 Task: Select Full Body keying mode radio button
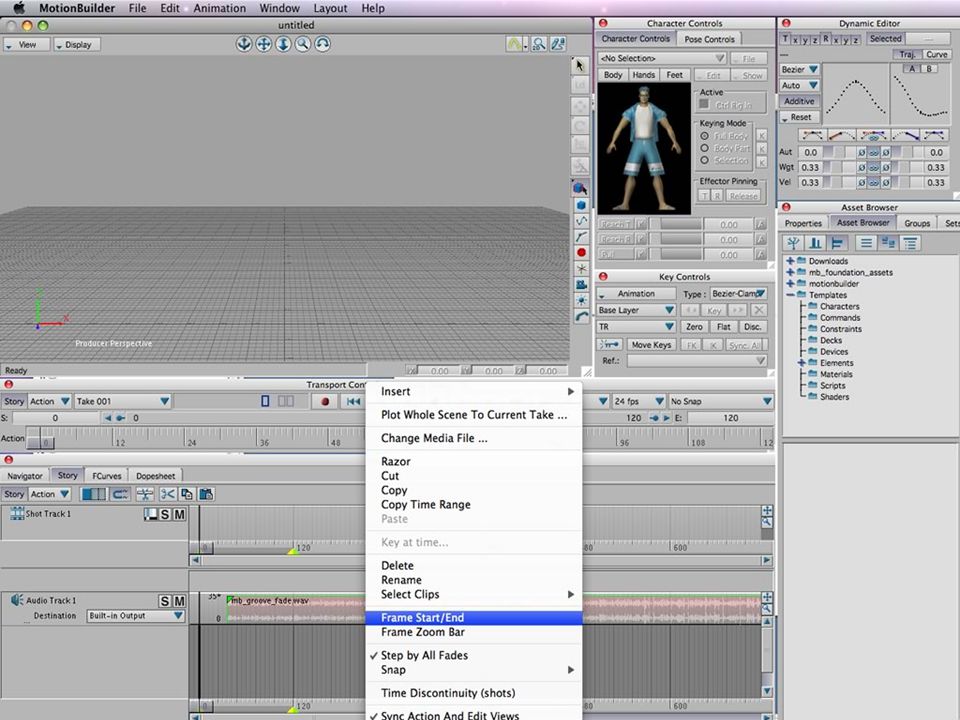705,136
